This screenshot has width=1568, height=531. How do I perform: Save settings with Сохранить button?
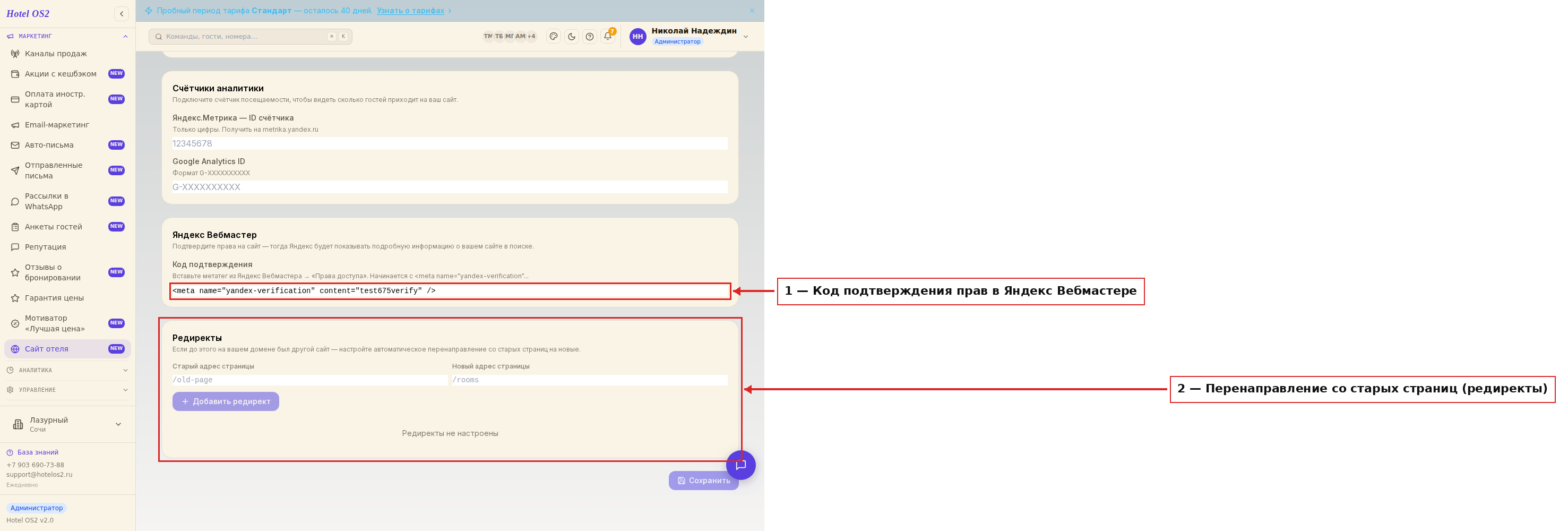pyautogui.click(x=703, y=481)
